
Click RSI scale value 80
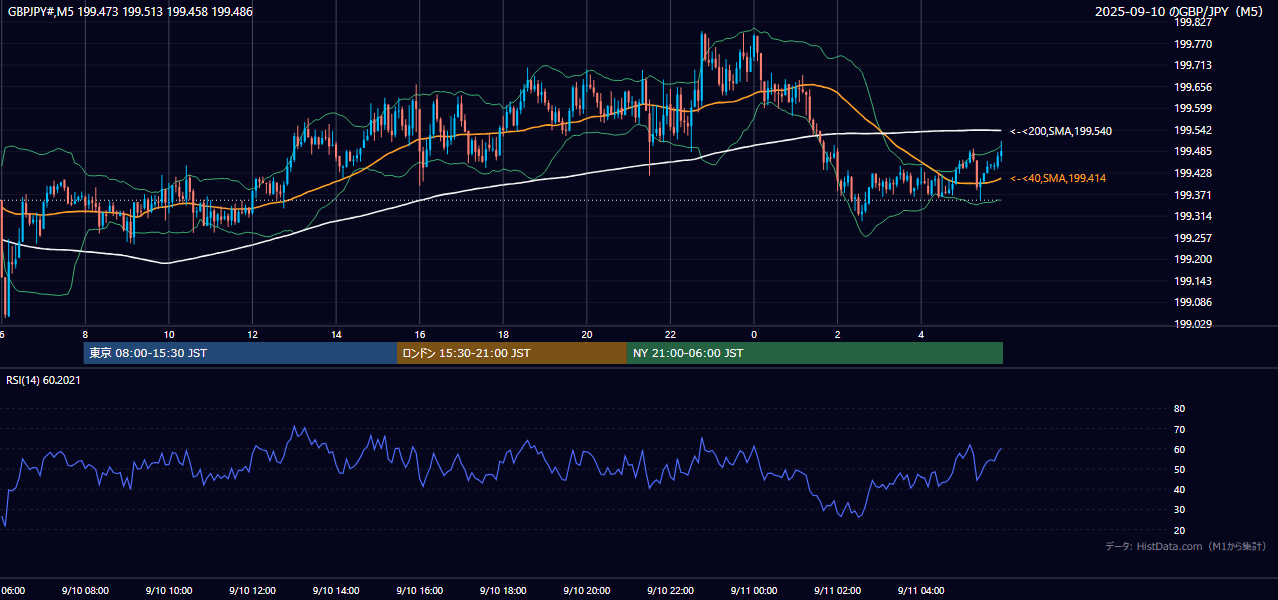[x=1179, y=409]
